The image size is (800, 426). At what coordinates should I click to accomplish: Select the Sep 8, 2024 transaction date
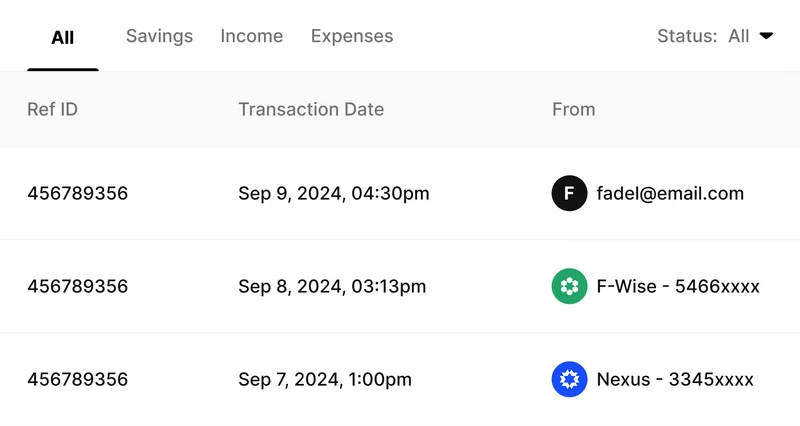pos(332,286)
